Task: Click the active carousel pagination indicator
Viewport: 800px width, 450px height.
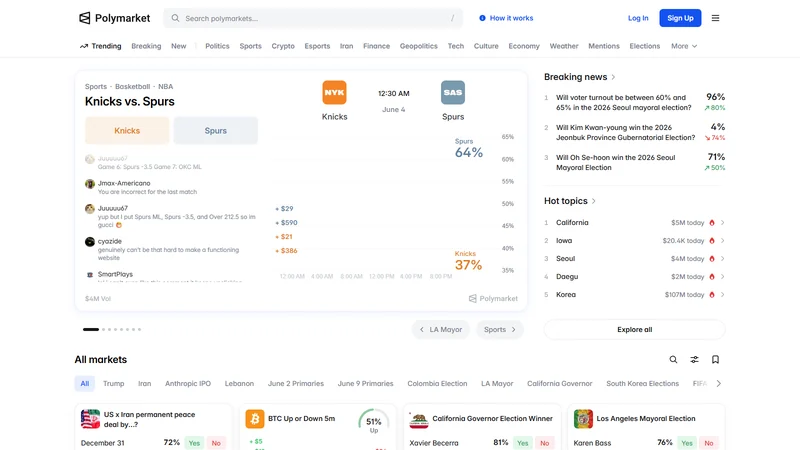Action: [91, 330]
